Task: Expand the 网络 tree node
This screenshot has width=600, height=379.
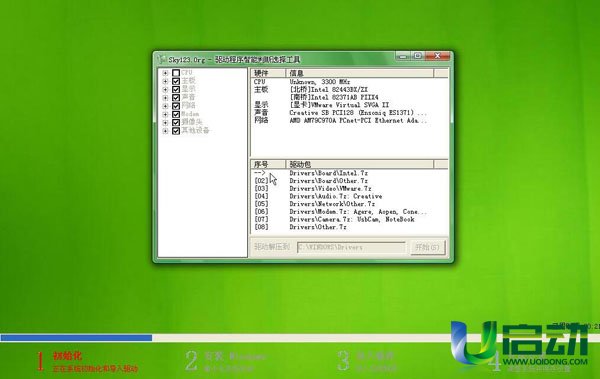Action: pyautogui.click(x=165, y=106)
